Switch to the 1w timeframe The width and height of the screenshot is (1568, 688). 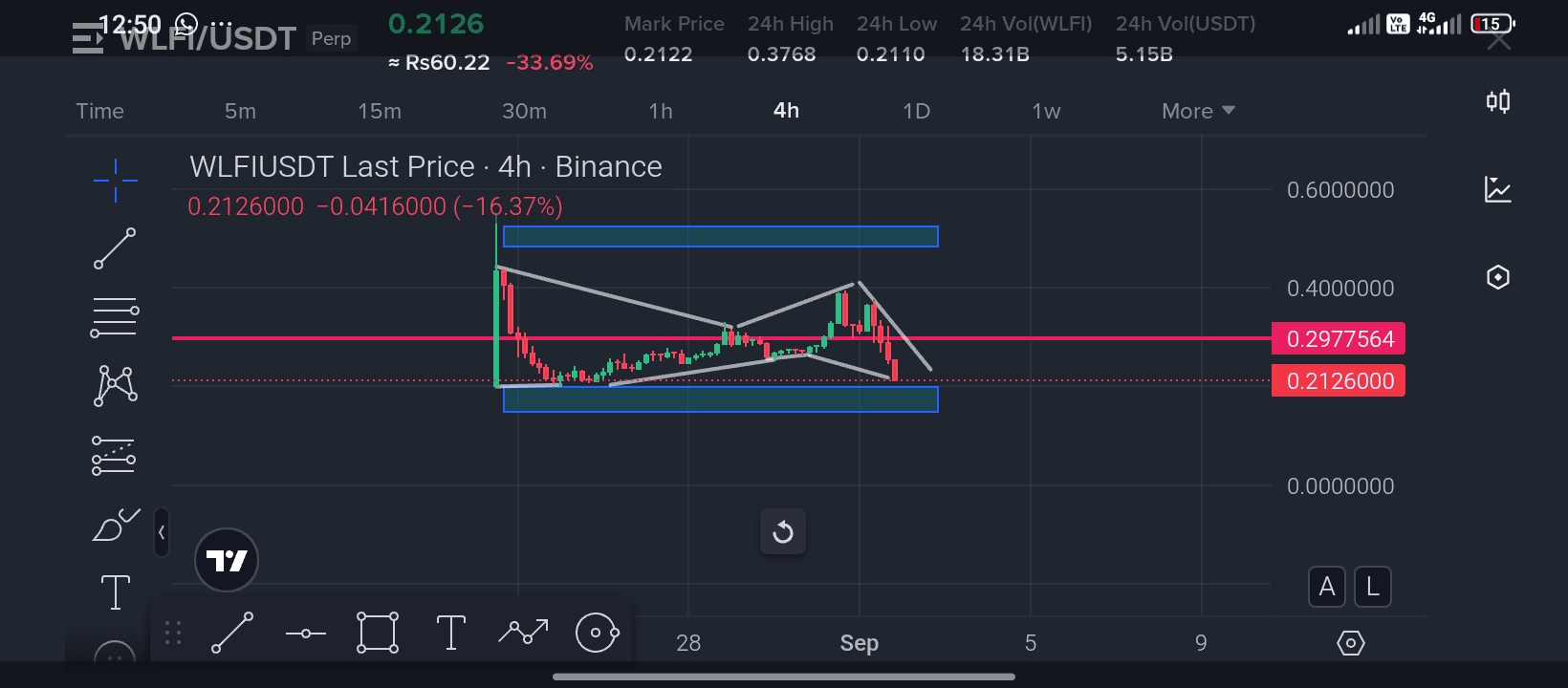click(1046, 111)
